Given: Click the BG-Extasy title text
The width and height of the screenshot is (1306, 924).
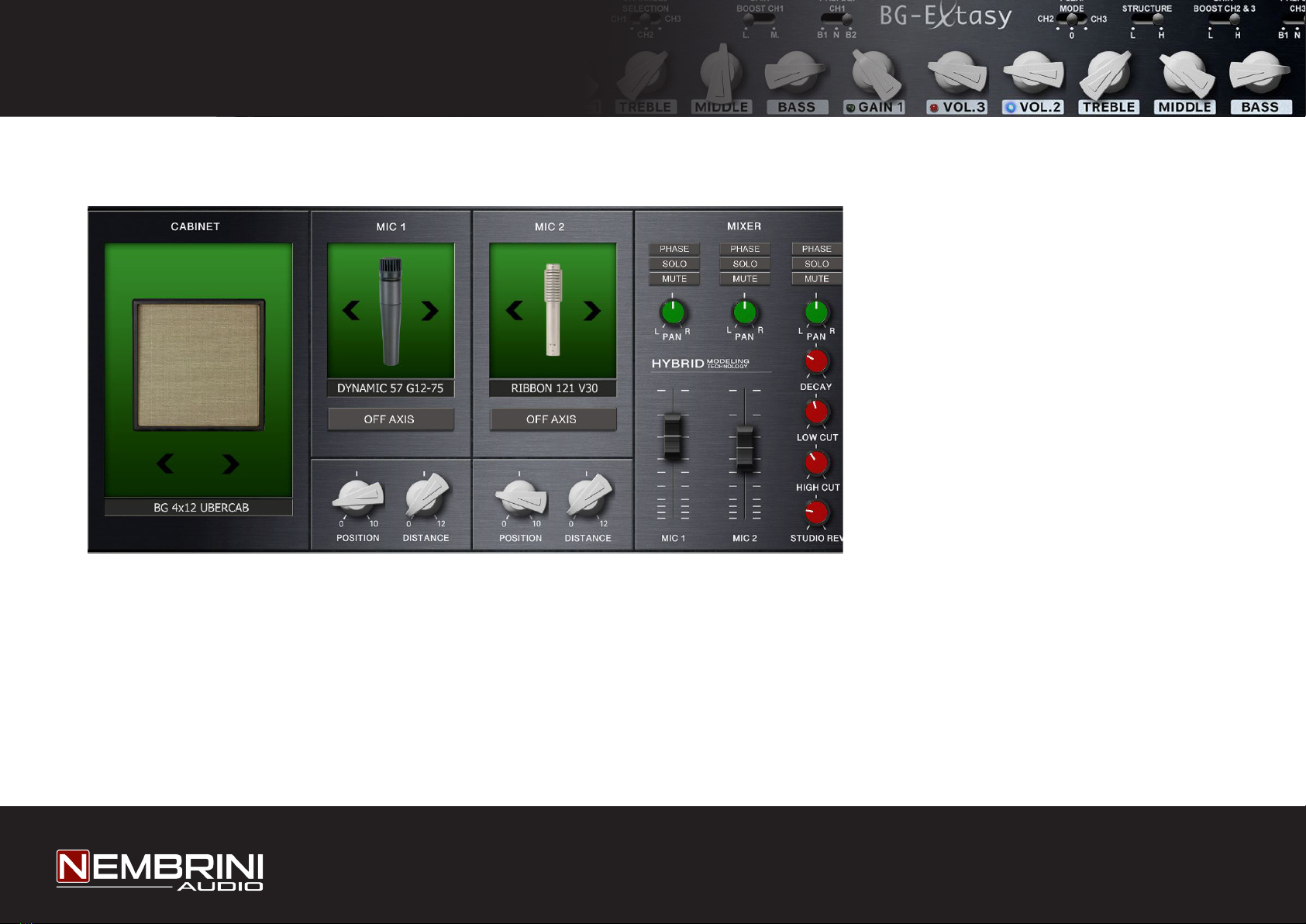Looking at the screenshot, I should [x=946, y=17].
